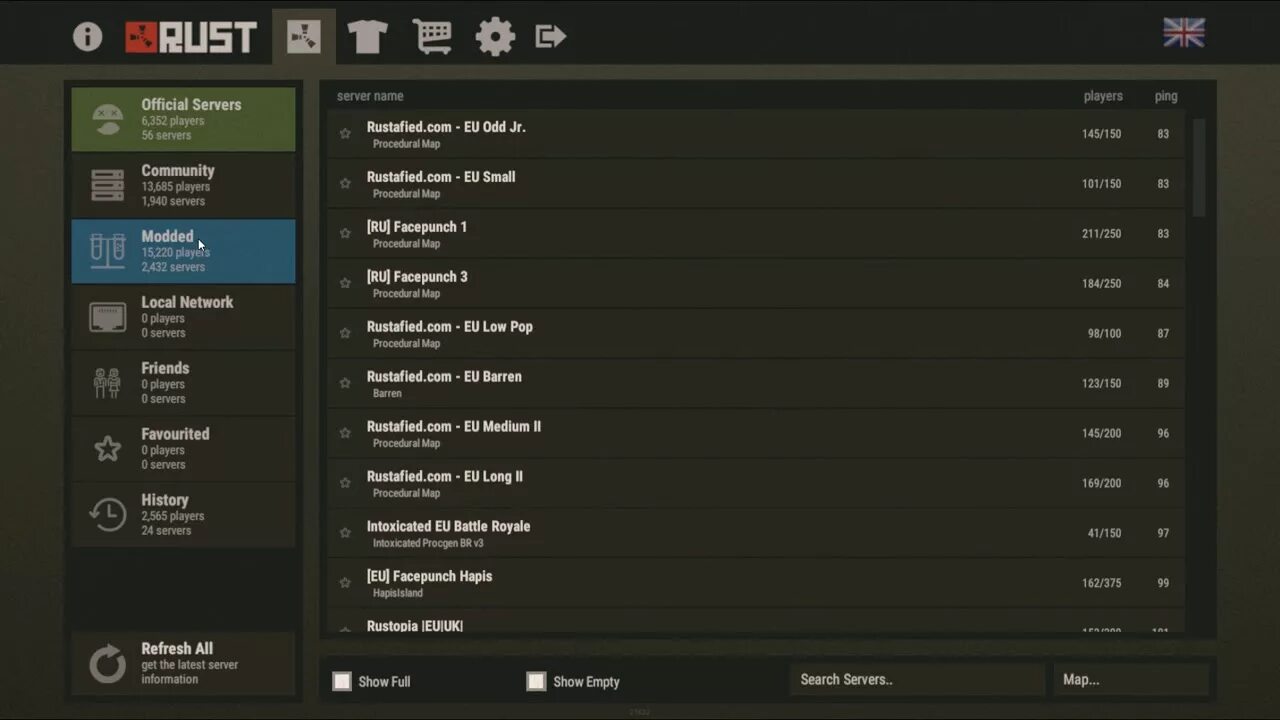Sort by players column header
The width and height of the screenshot is (1280, 720).
[1103, 96]
